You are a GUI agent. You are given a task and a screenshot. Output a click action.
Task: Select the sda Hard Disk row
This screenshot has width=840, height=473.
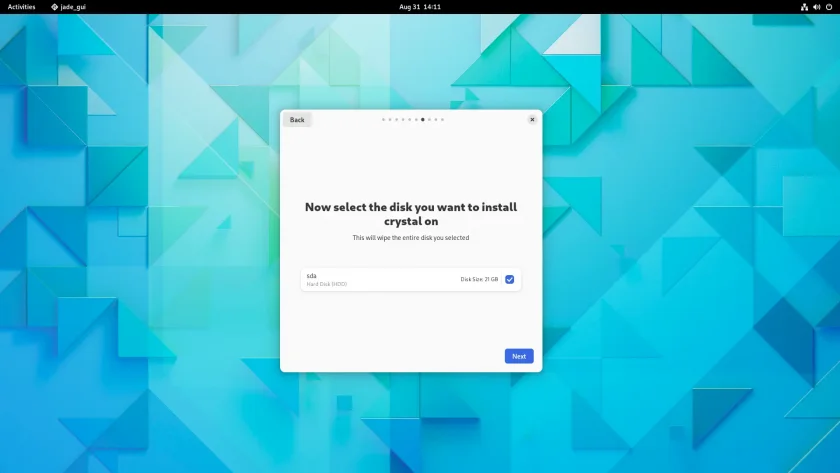[x=411, y=280]
